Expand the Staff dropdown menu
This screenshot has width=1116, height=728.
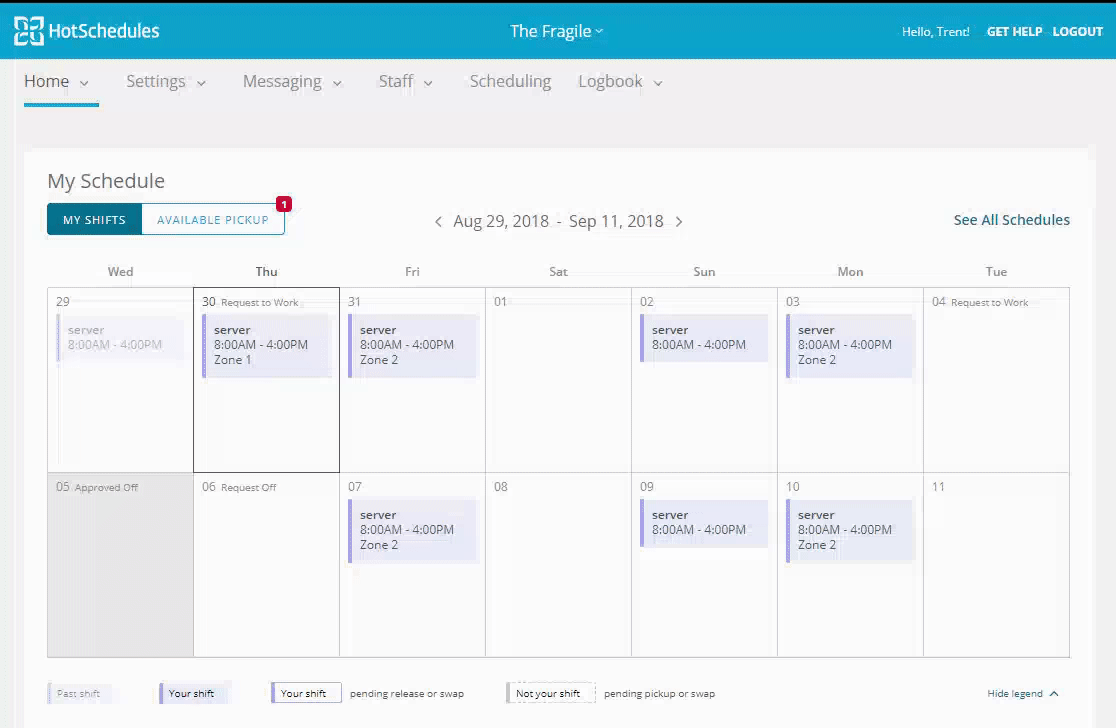point(405,82)
